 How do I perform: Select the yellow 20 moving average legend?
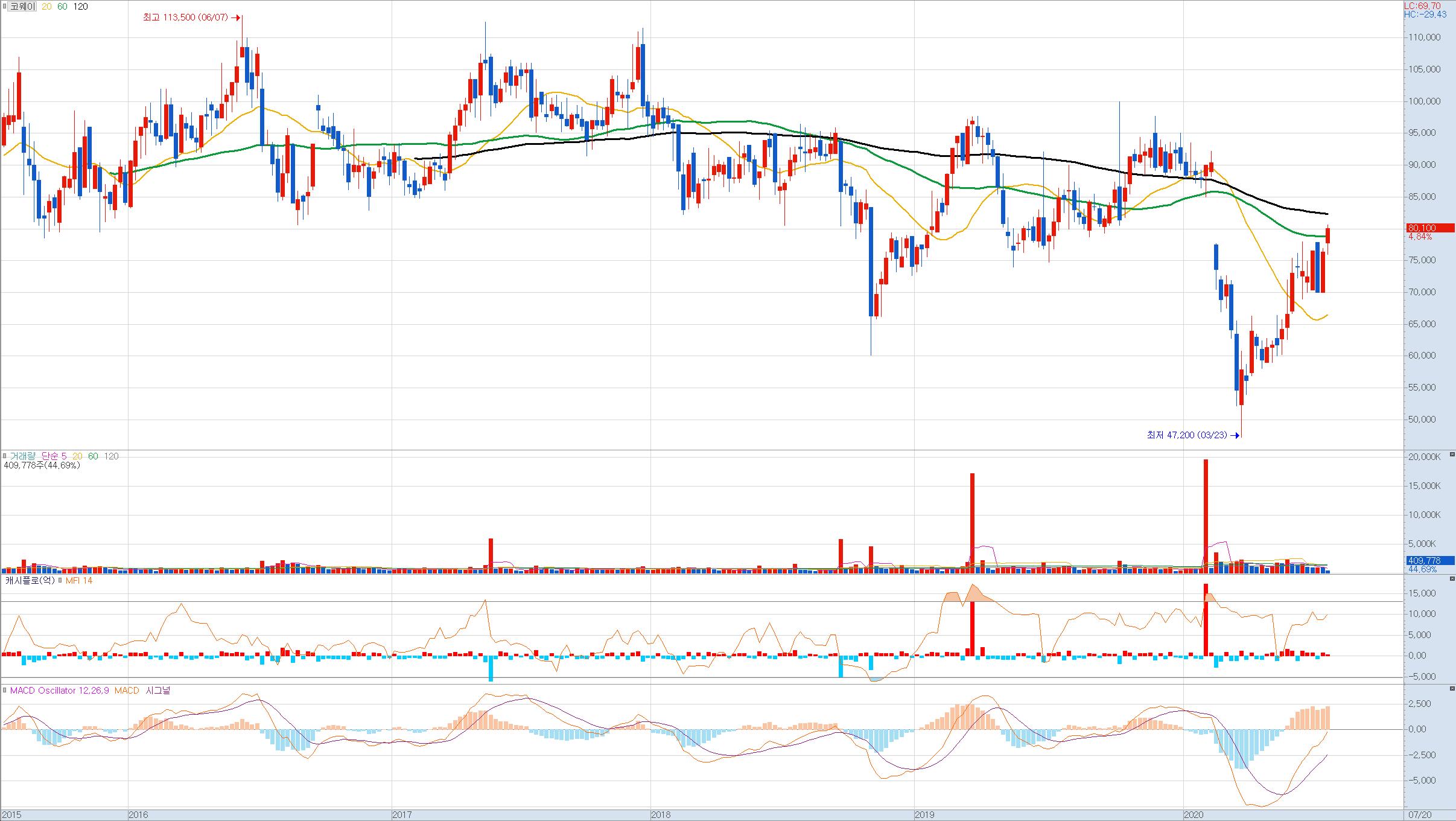[46, 7]
